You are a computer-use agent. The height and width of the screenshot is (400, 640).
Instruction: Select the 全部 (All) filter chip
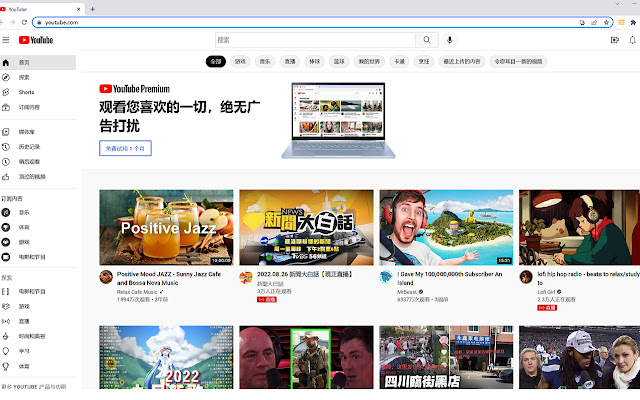pyautogui.click(x=216, y=62)
